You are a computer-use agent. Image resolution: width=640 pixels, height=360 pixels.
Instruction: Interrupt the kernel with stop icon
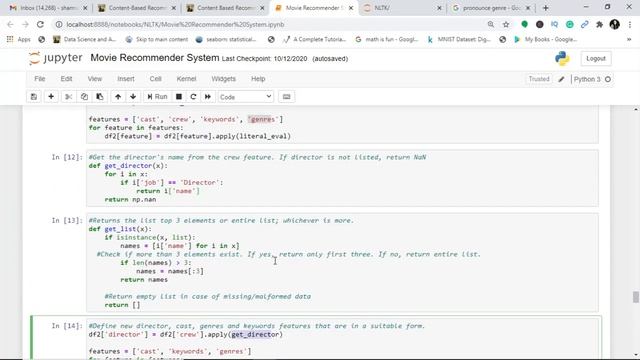[x=179, y=97]
